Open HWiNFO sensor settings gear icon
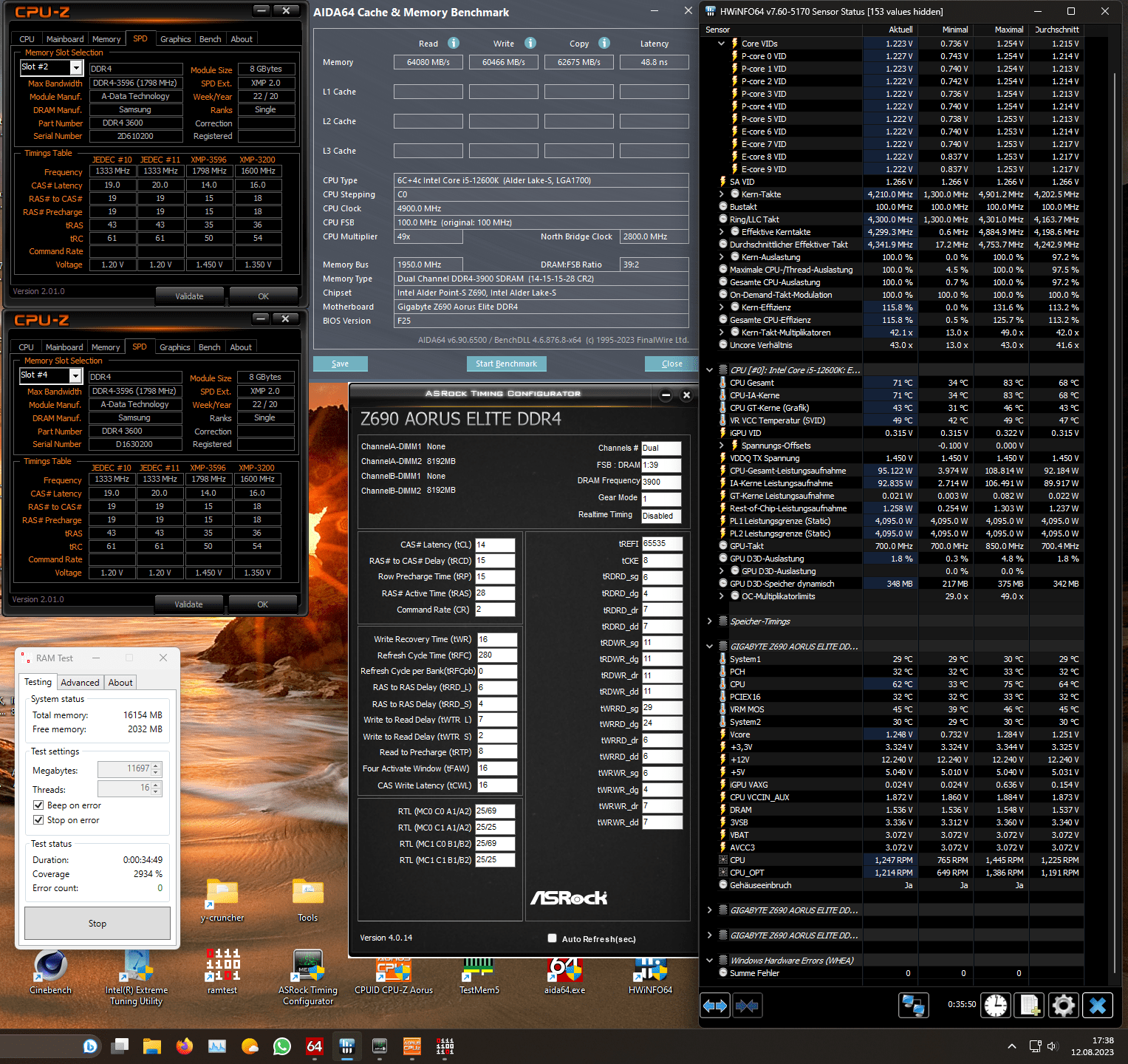 (1063, 1006)
